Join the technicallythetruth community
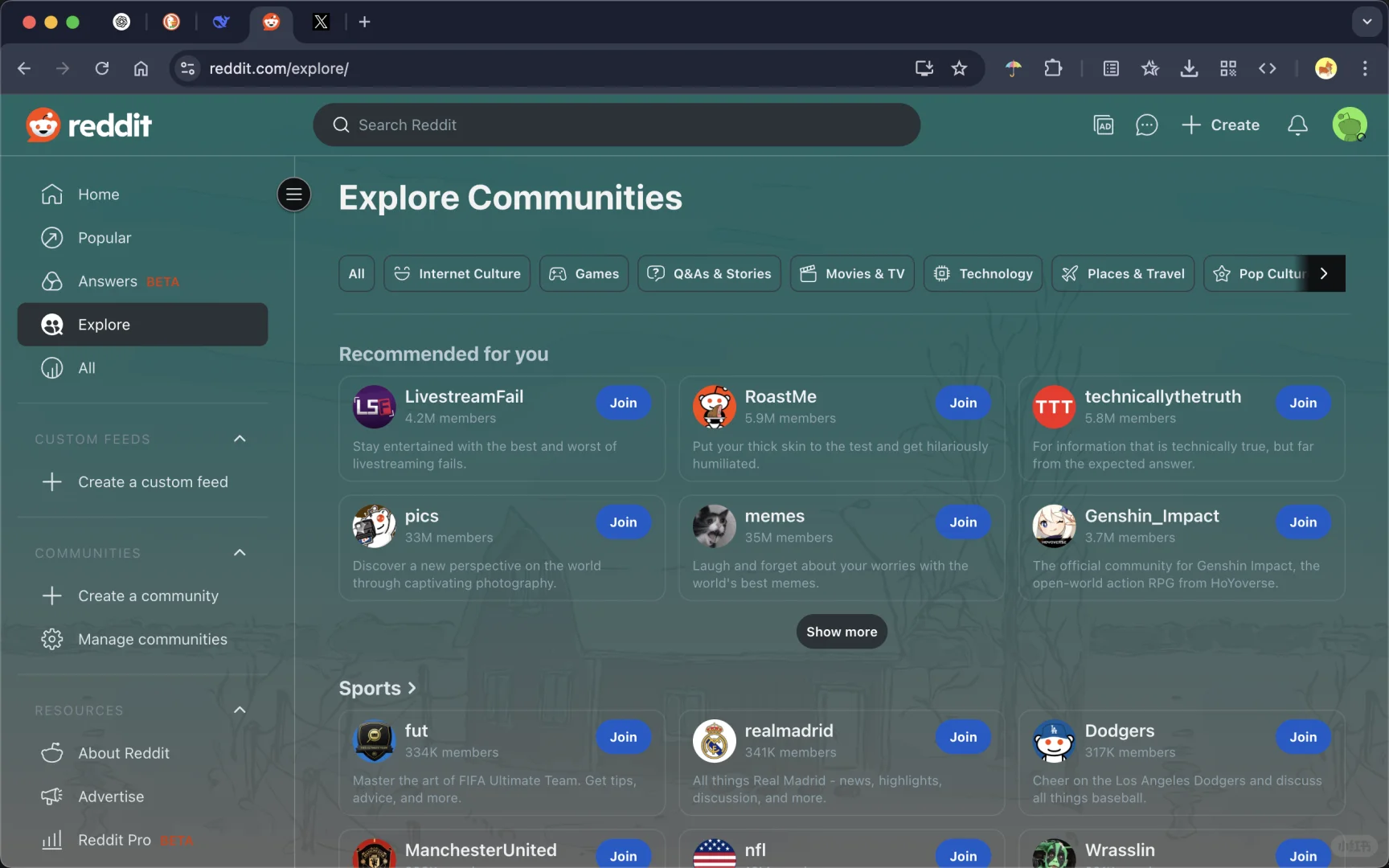 1303,403
